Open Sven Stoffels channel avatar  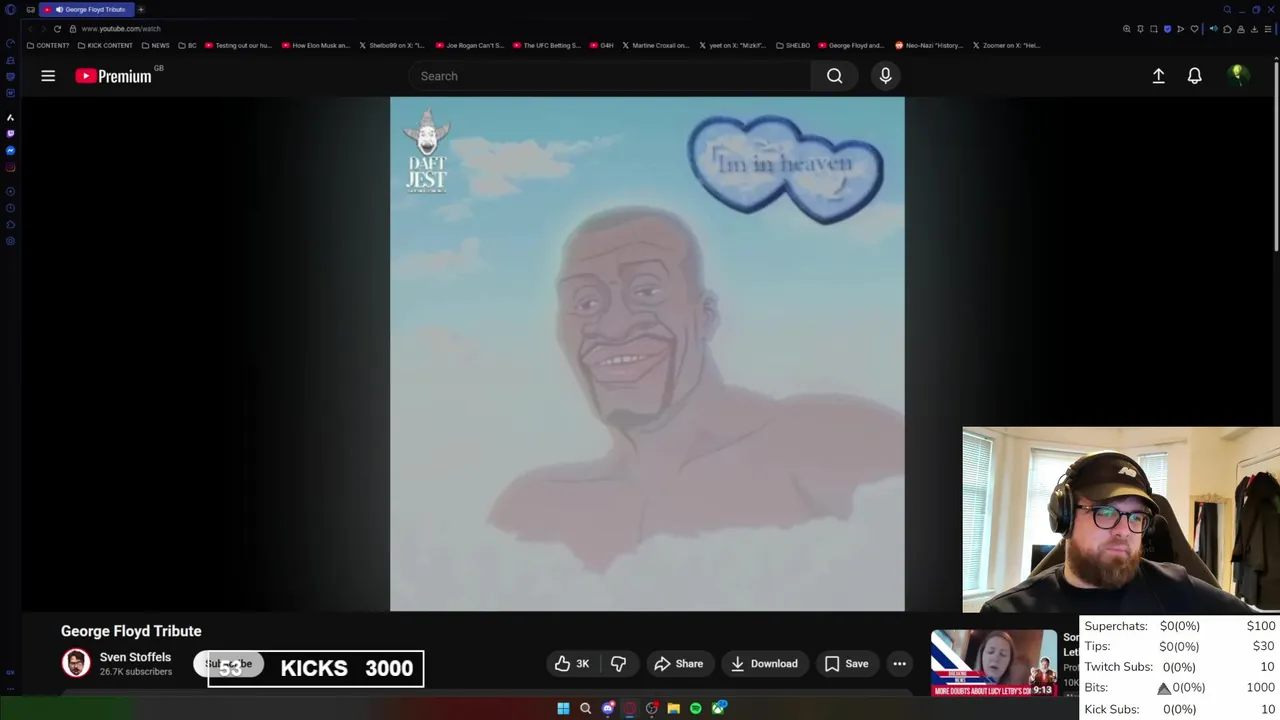76,663
